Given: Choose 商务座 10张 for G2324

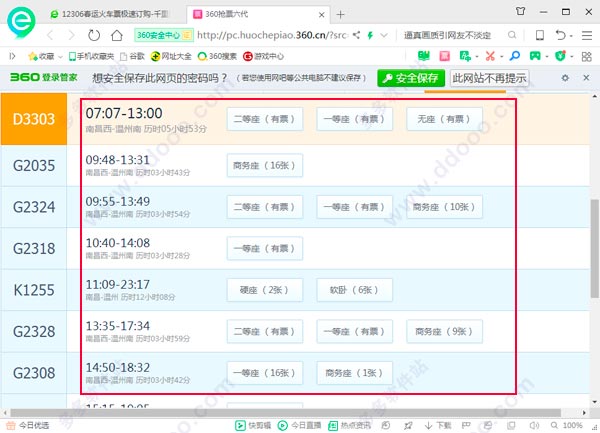Looking at the screenshot, I should click(x=444, y=207).
